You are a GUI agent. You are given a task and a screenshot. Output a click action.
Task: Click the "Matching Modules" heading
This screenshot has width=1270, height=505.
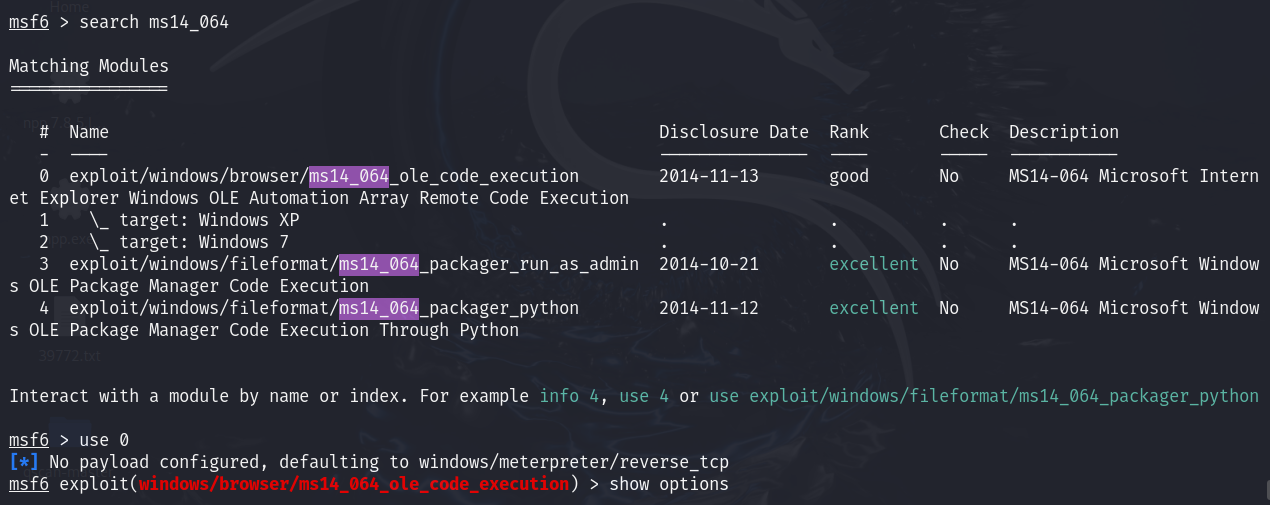89,66
